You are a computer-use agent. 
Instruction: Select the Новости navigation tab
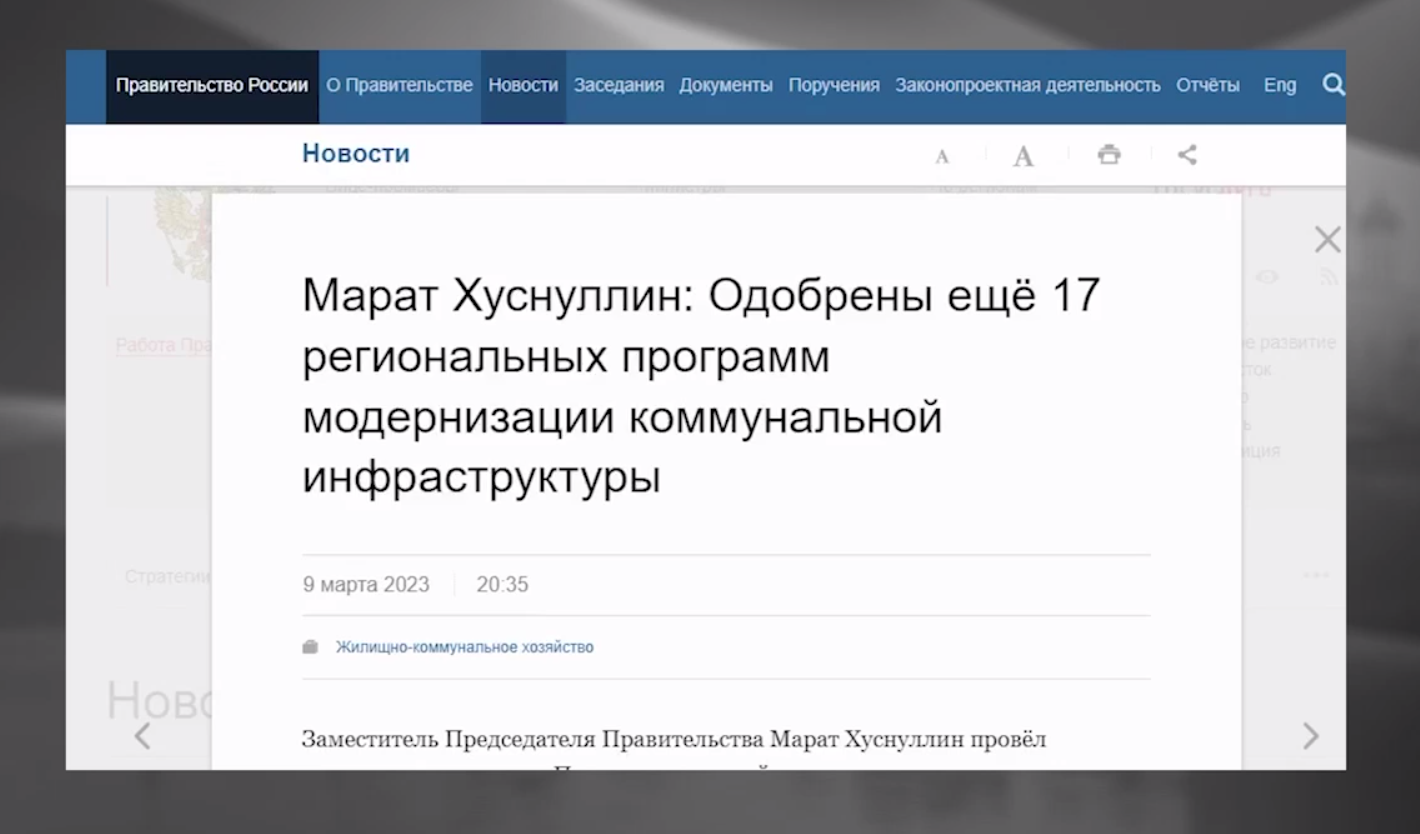pyautogui.click(x=523, y=86)
